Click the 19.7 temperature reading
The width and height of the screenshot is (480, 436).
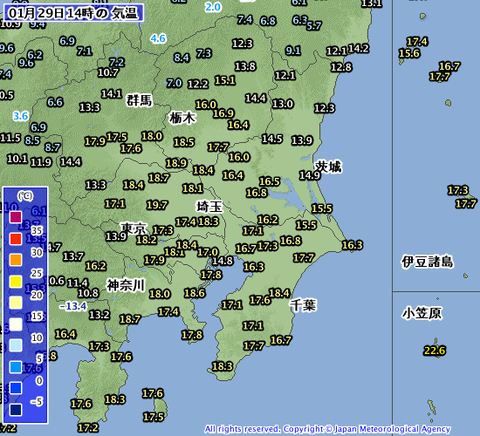[x=157, y=205]
